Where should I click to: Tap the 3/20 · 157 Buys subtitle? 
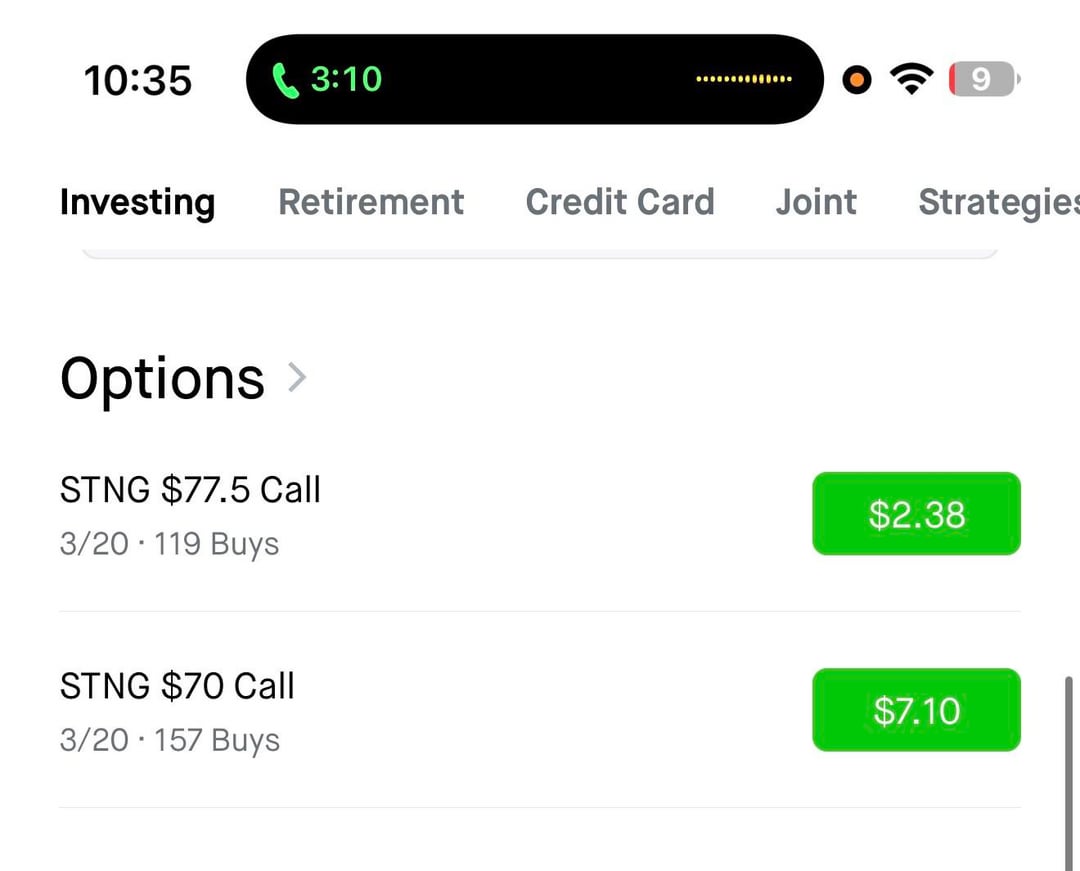170,741
